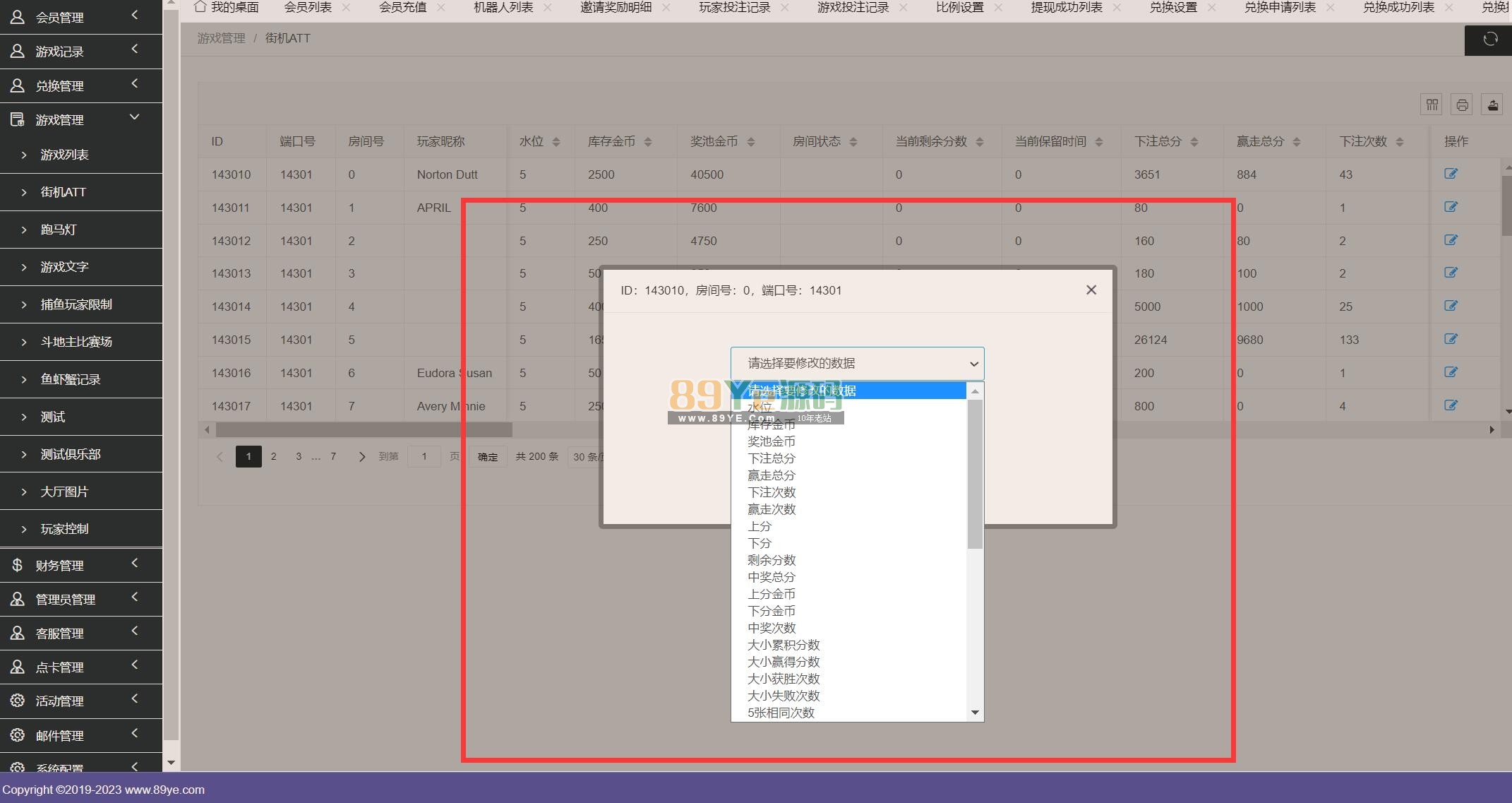Close the dialog with the X icon
1512x803 pixels.
point(1091,290)
